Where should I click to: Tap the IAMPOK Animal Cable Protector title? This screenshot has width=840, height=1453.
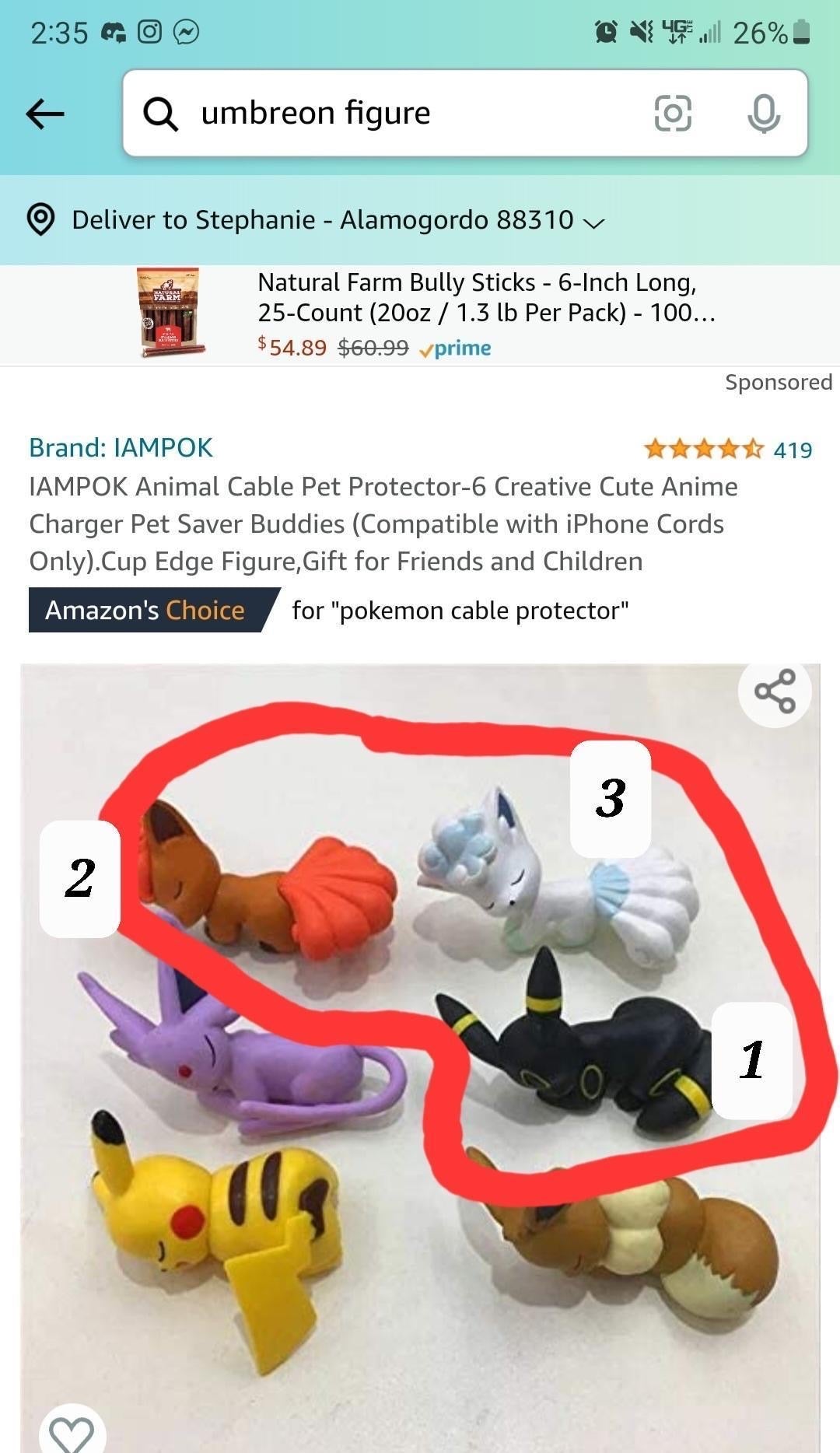click(383, 523)
